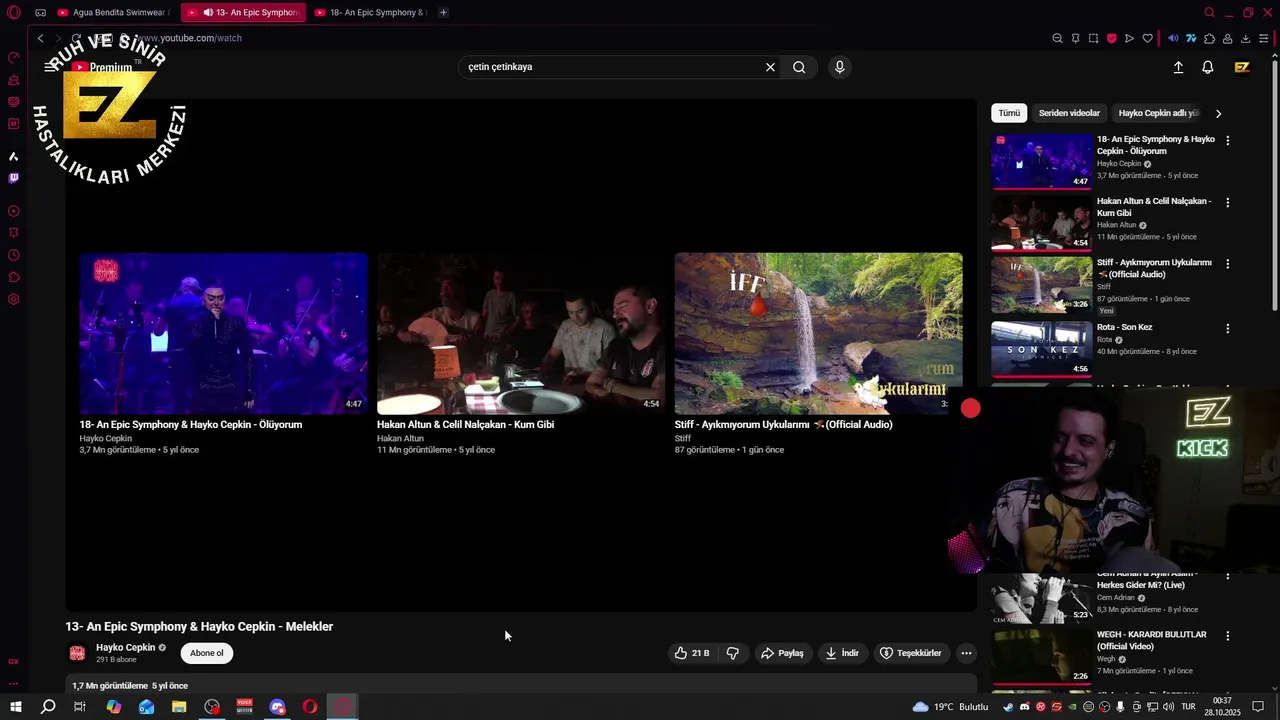The width and height of the screenshot is (1280, 720).
Task: Open video options for Hayko Cepkin - Ölüyorum
Action: tap(1228, 141)
